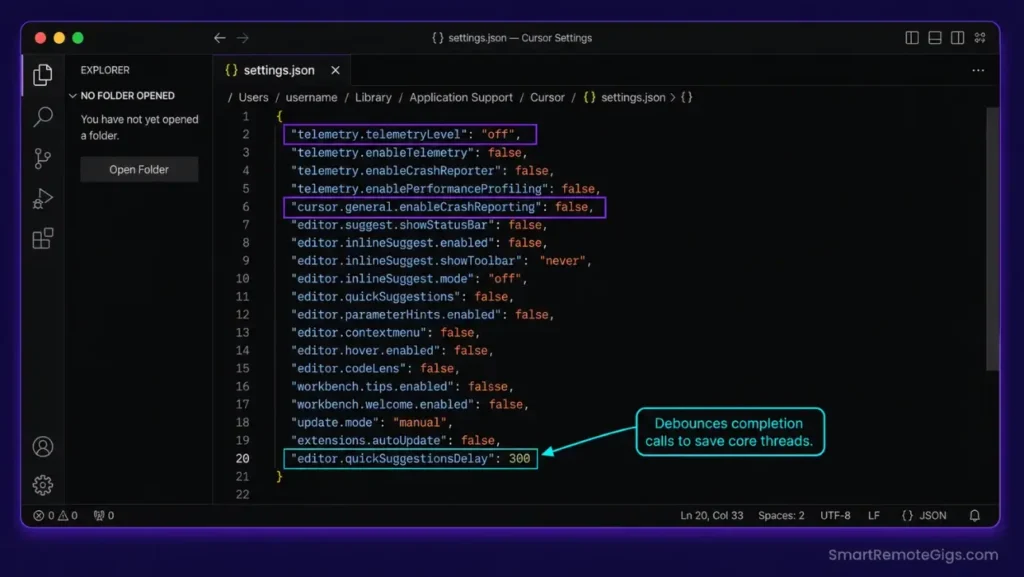
Task: Click "editor.codeLens" key text
Action: pyautogui.click(x=349, y=369)
